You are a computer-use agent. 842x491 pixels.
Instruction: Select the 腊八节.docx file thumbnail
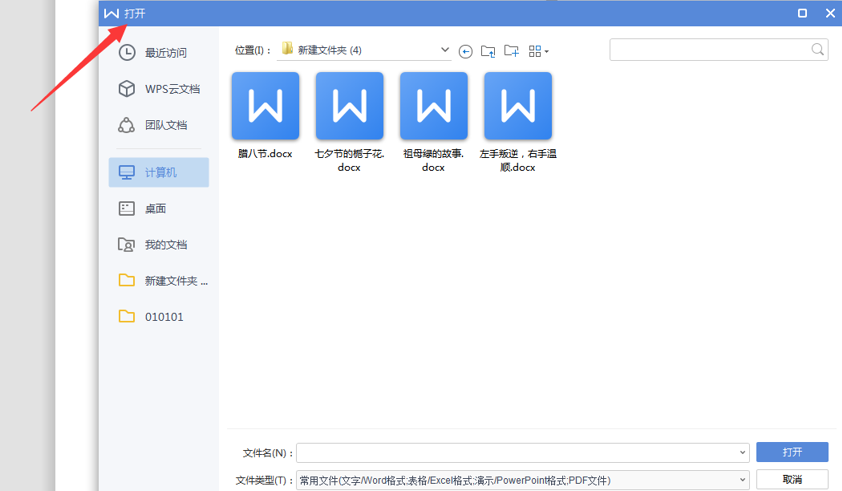[x=265, y=106]
